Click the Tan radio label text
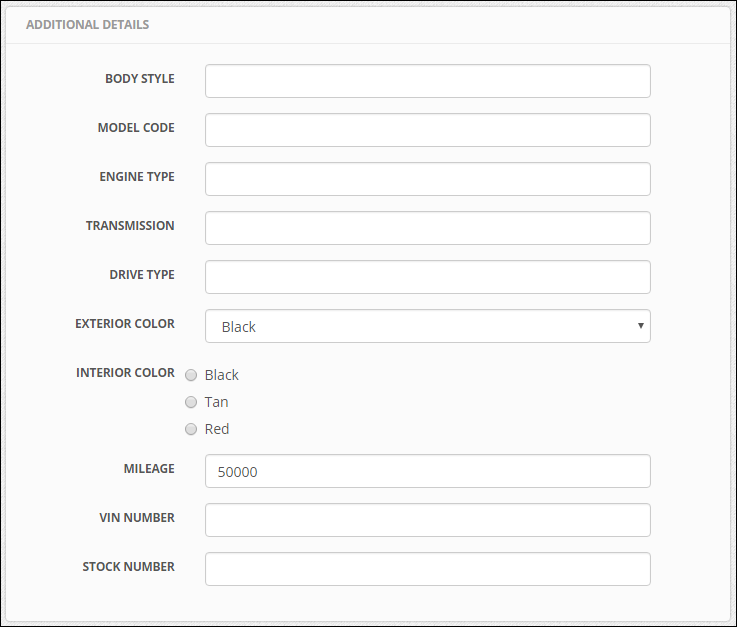Viewport: 737px width, 627px height. pos(216,402)
